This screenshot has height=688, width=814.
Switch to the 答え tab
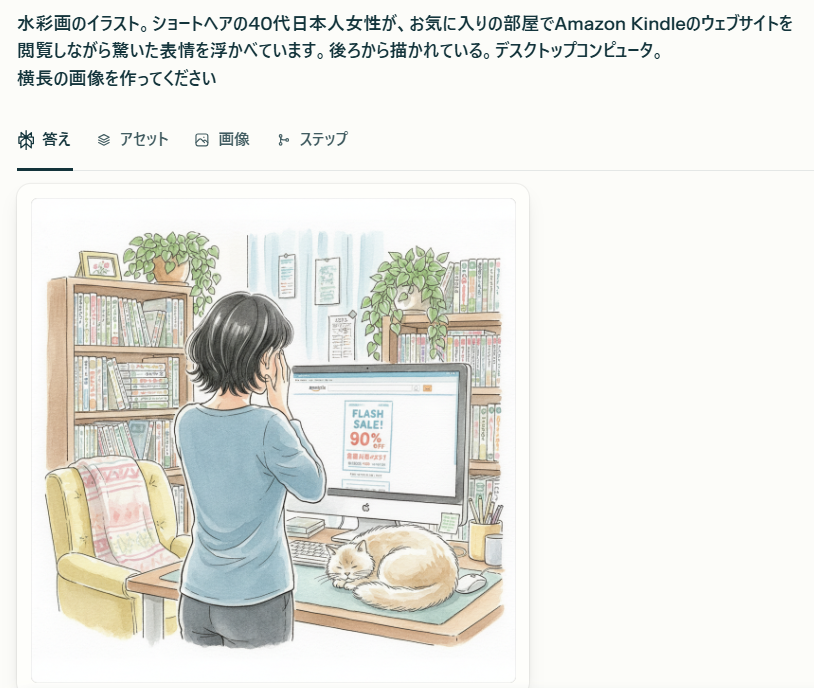tap(44, 140)
